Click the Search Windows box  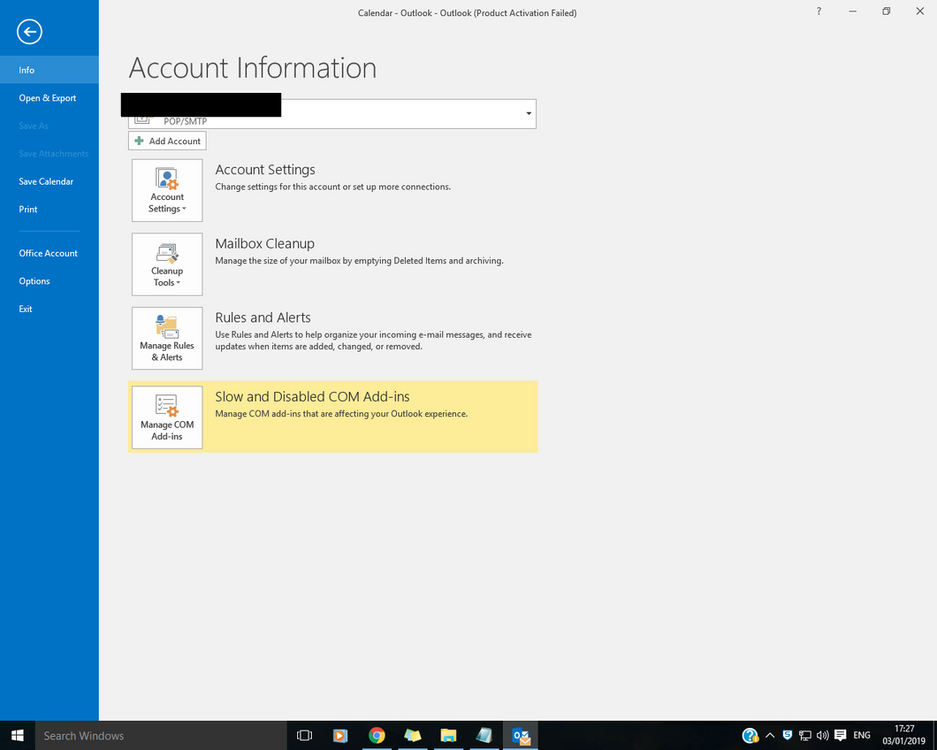click(161, 736)
